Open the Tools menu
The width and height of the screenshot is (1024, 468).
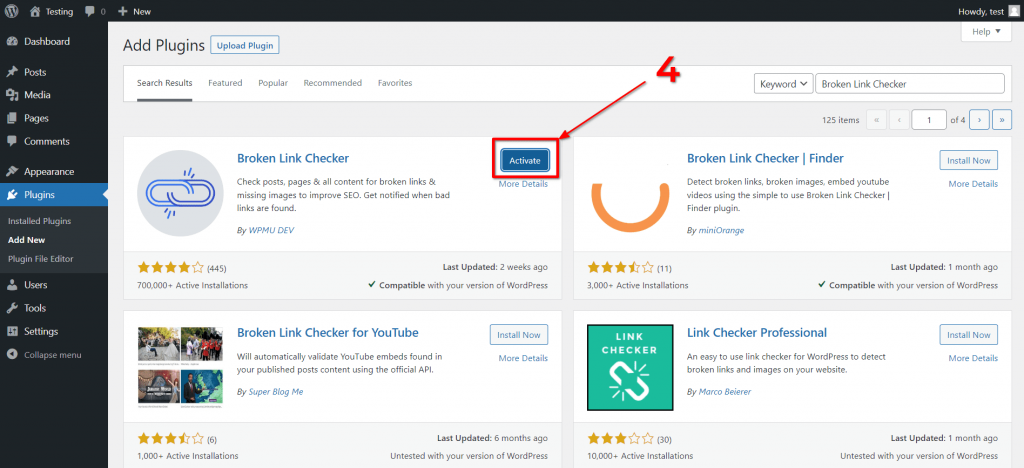tap(35, 308)
